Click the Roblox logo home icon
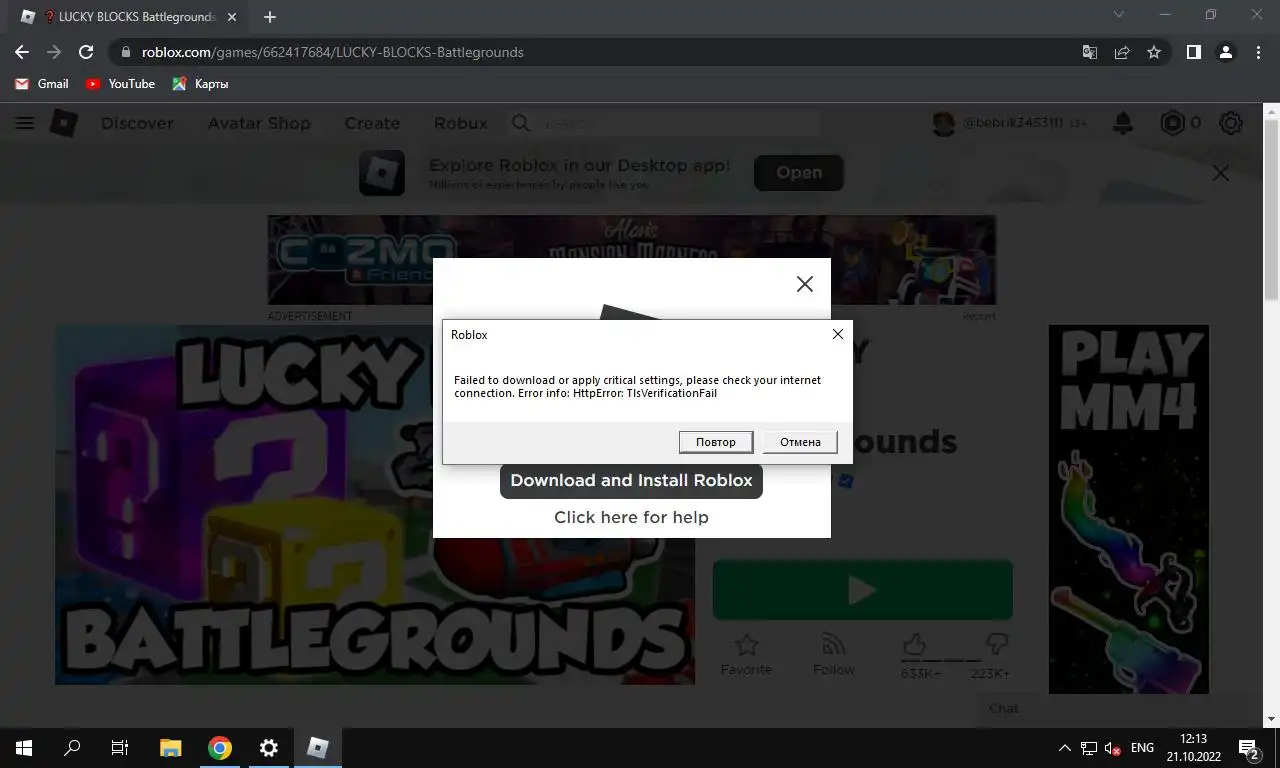Image resolution: width=1280 pixels, height=768 pixels. pyautogui.click(x=64, y=123)
